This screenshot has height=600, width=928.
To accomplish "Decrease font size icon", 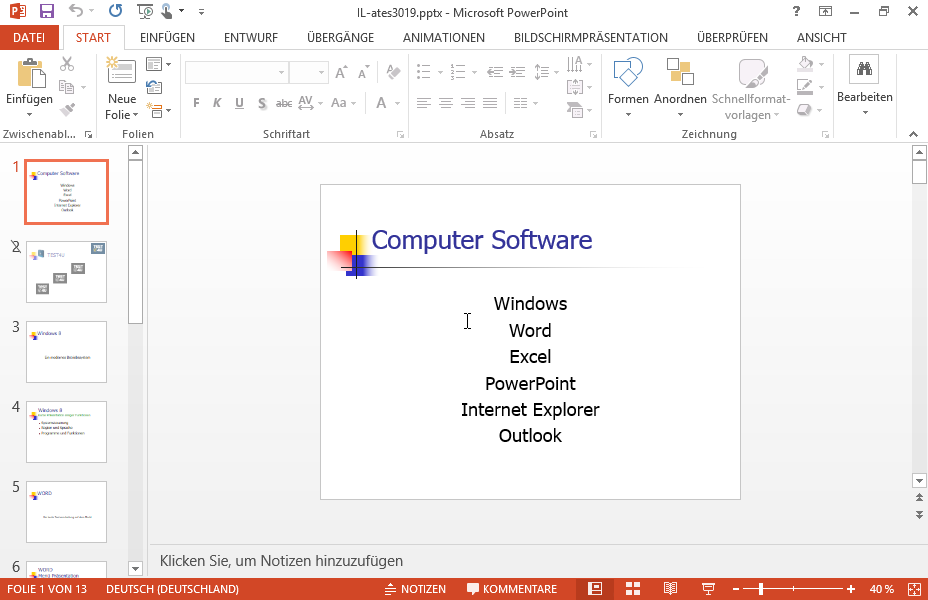I will (x=363, y=72).
